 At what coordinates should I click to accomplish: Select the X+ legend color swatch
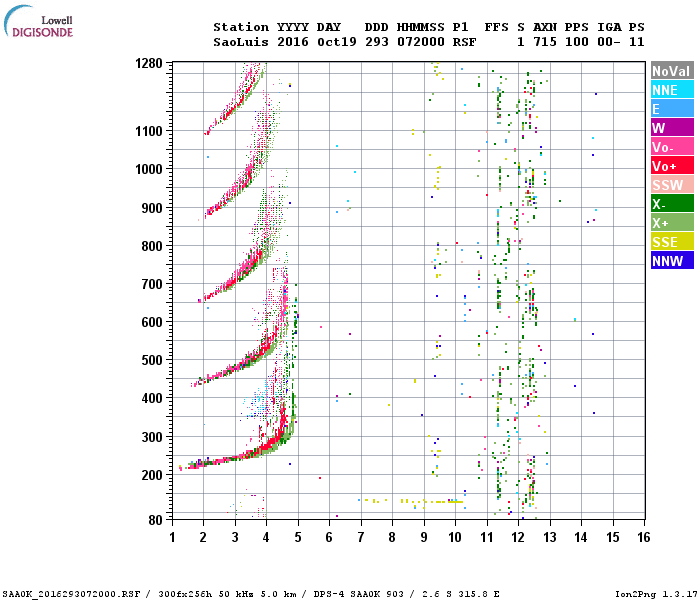tap(672, 222)
